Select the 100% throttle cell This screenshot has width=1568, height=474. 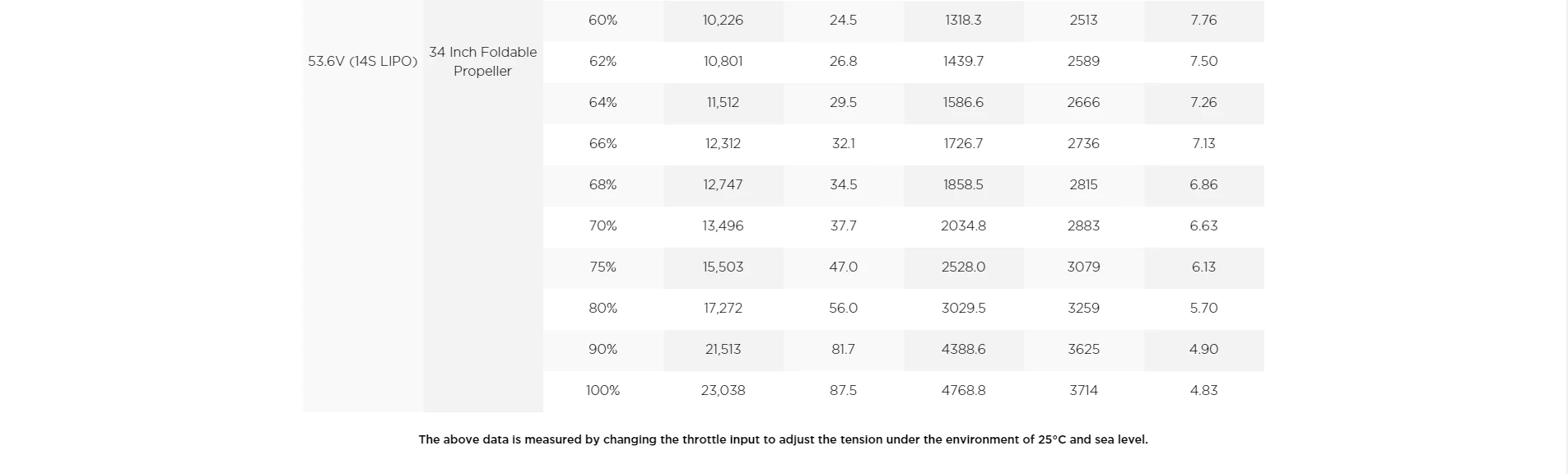pyautogui.click(x=603, y=391)
